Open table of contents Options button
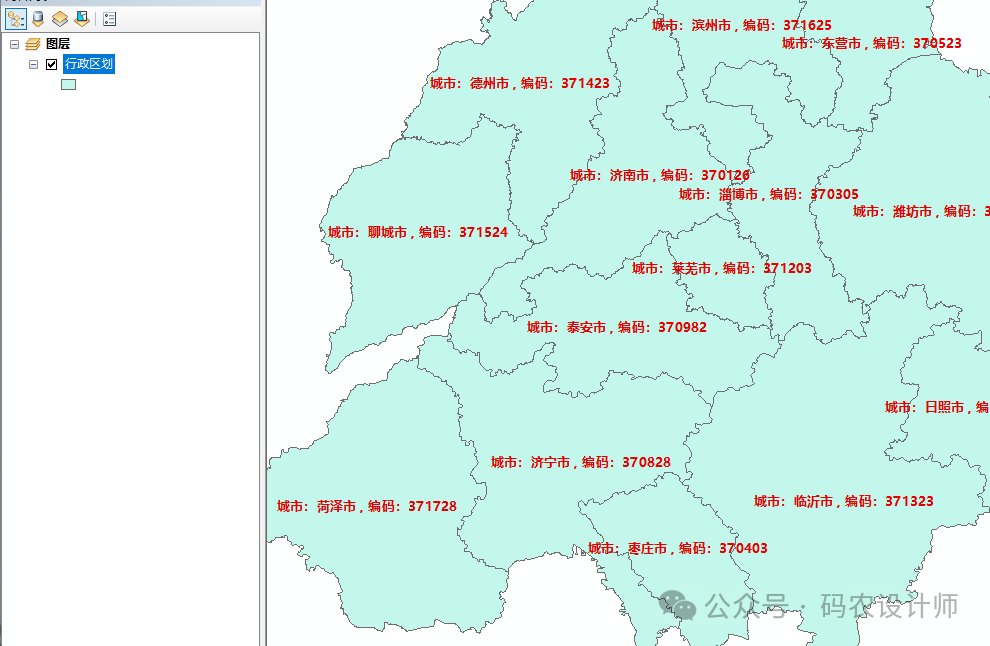The width and height of the screenshot is (990, 646). [x=109, y=19]
